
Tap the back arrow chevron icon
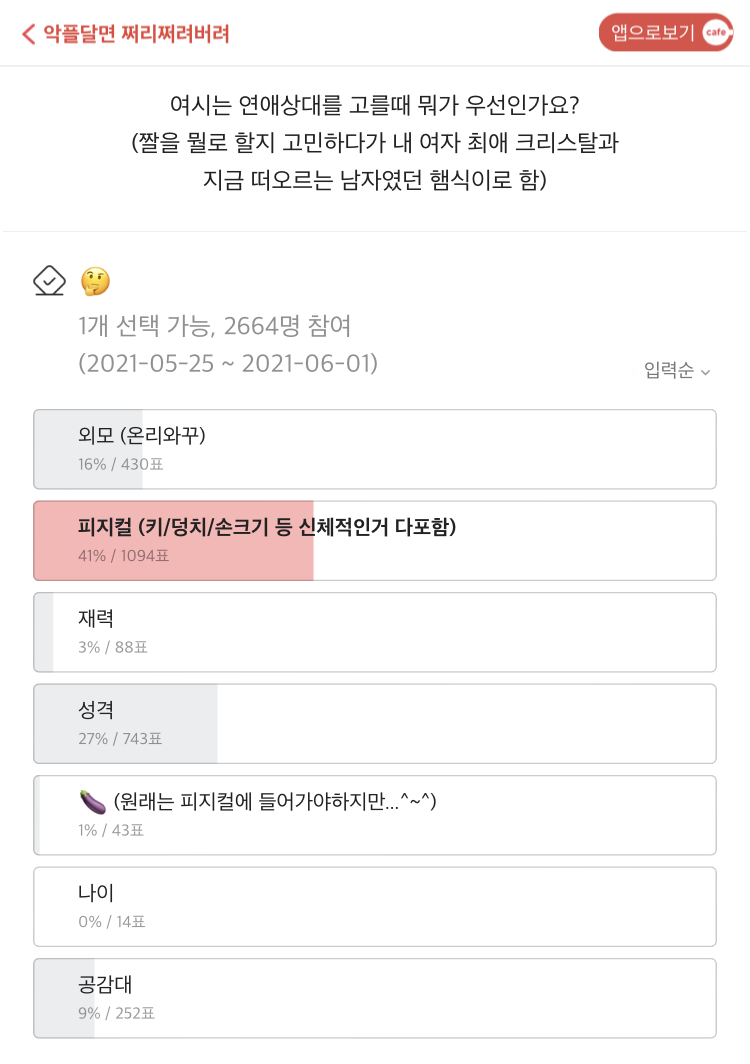(x=28, y=34)
